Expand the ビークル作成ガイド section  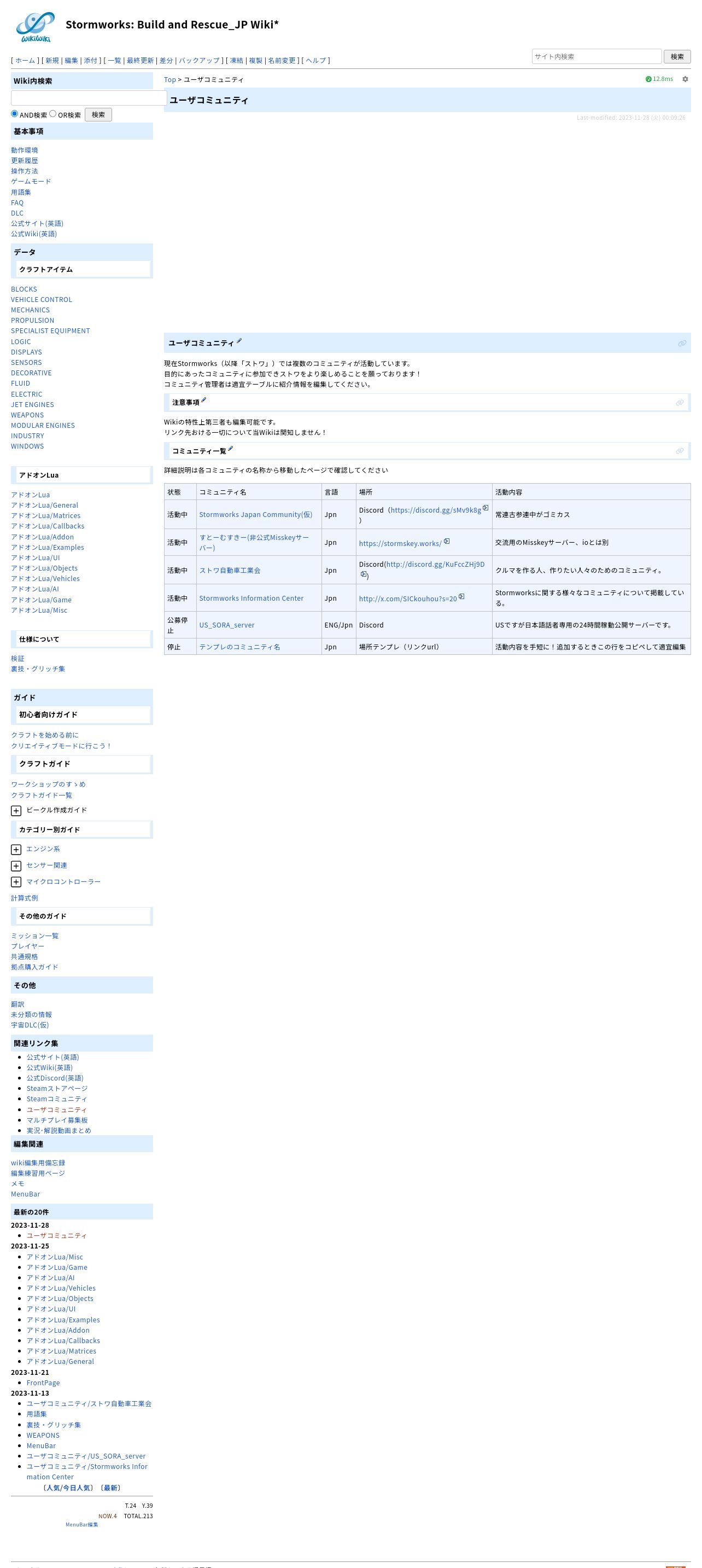pos(16,811)
